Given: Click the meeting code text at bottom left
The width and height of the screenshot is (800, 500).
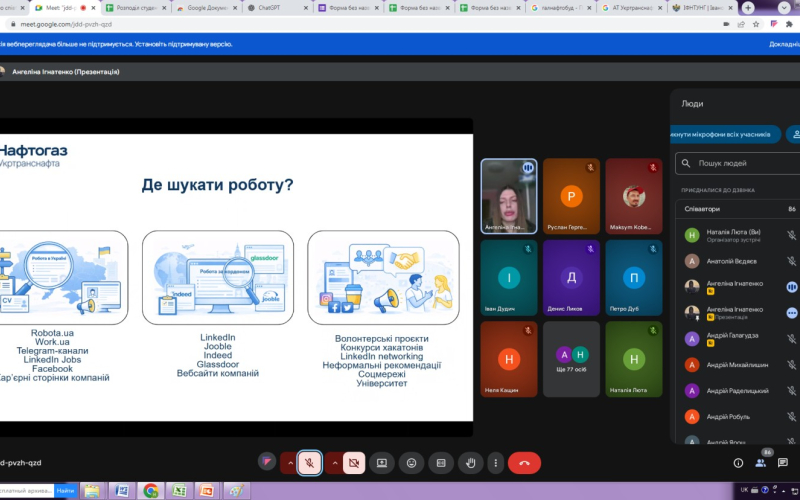Looking at the screenshot, I should [20, 463].
